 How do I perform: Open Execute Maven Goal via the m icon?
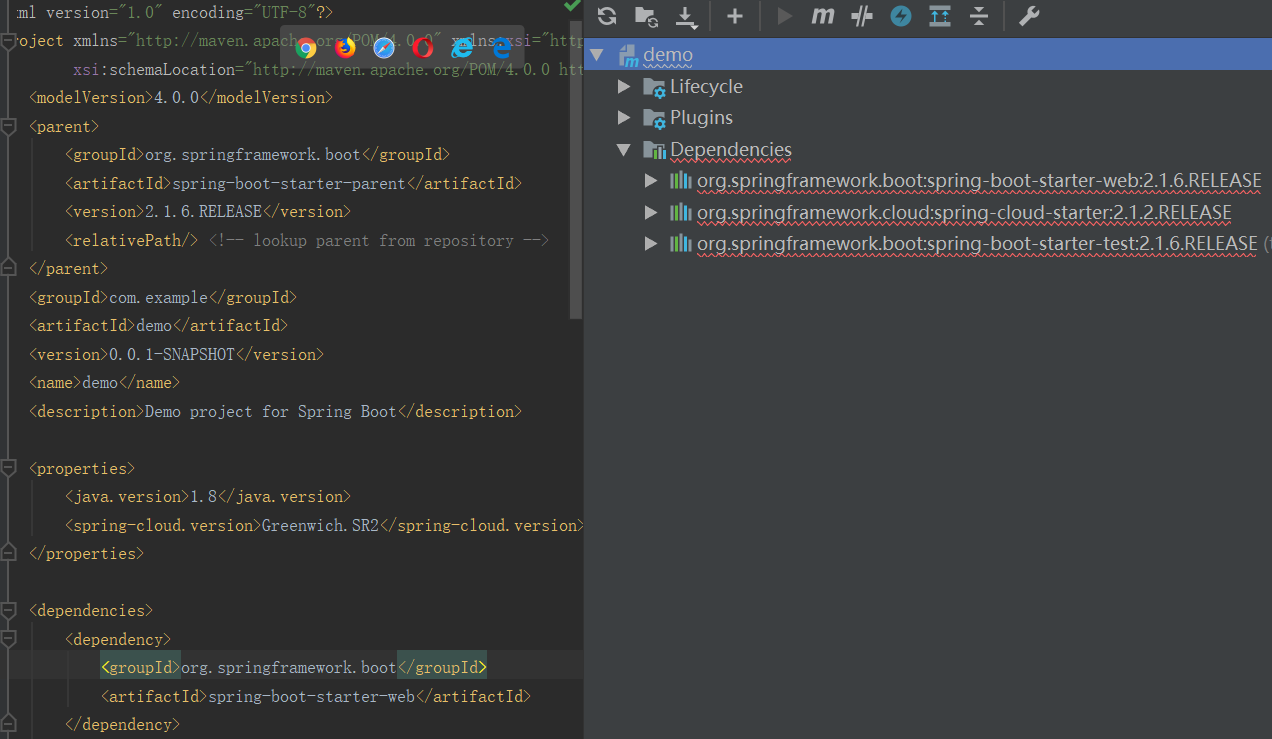[x=822, y=16]
